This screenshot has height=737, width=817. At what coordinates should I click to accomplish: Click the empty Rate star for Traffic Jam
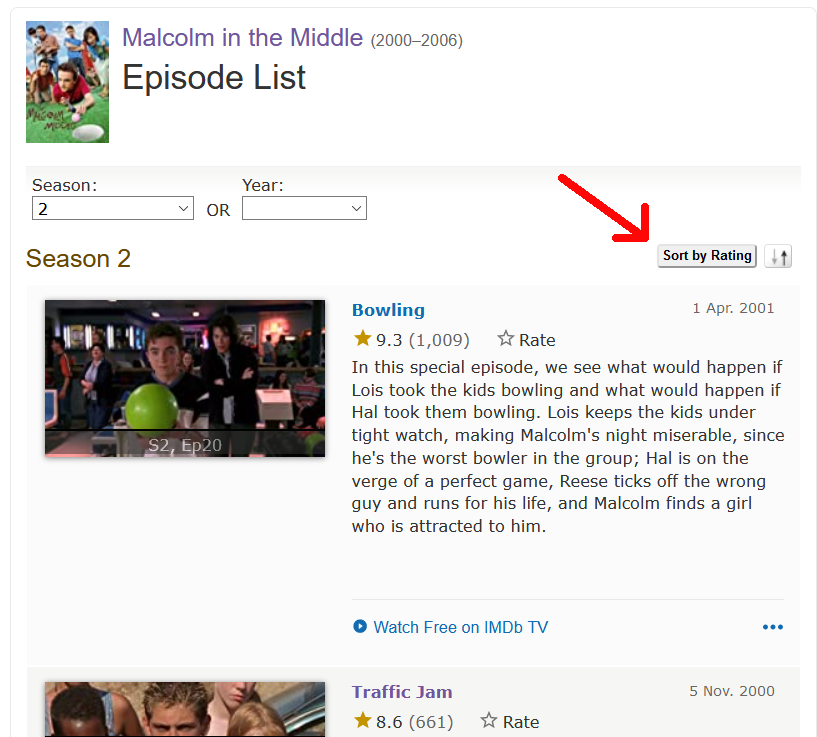click(489, 720)
